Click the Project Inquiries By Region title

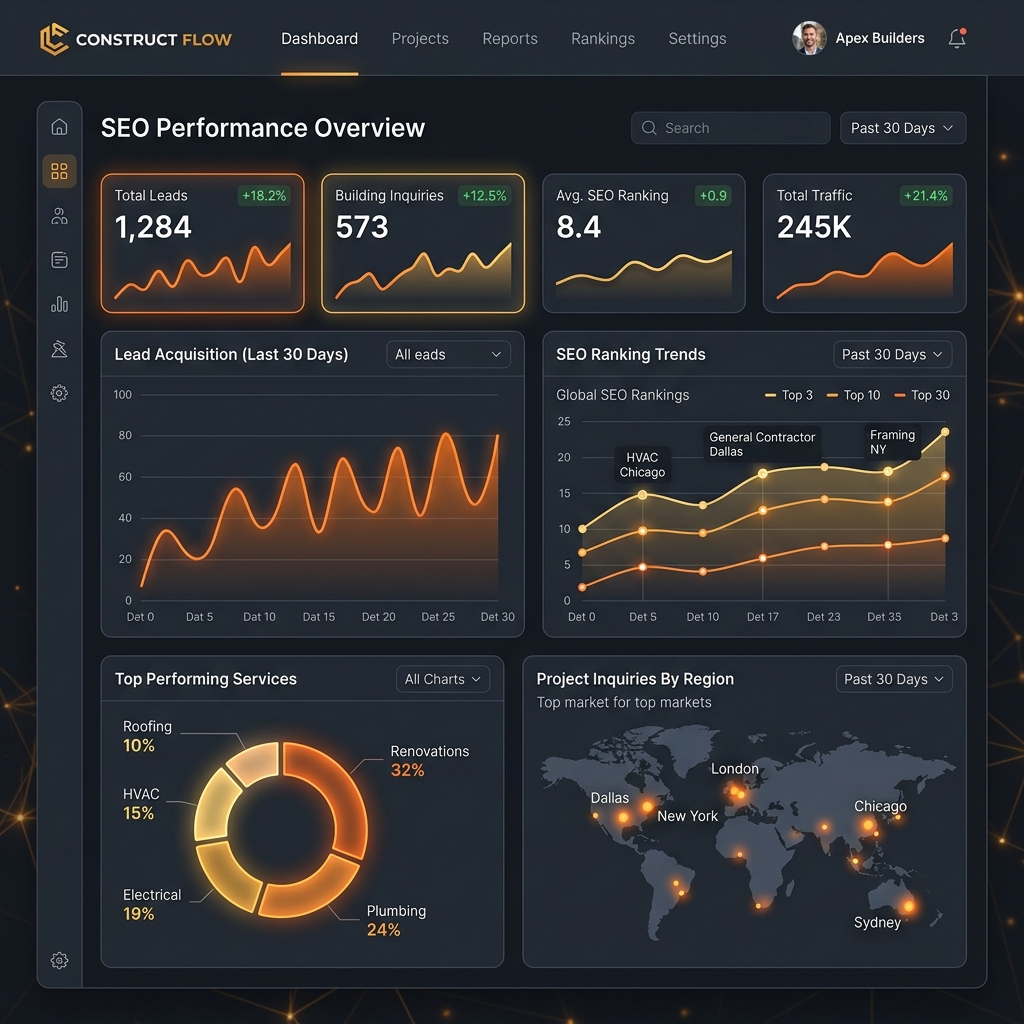click(x=635, y=679)
